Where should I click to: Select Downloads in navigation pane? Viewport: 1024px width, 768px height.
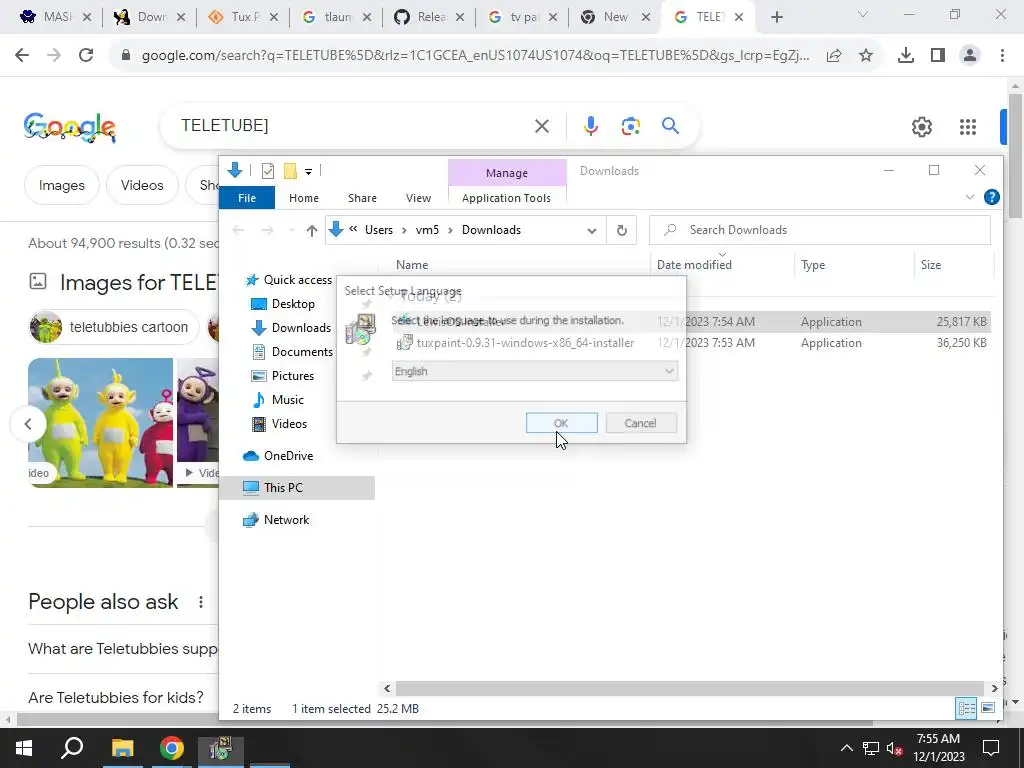click(301, 328)
